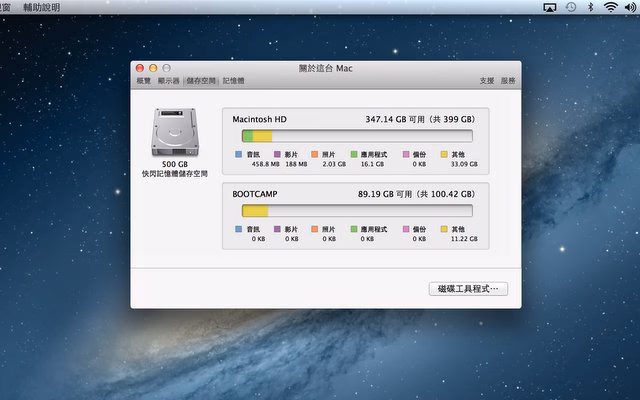Click the purple 影片 swatch under Macintosh HD
The image size is (640, 400).
click(277, 154)
